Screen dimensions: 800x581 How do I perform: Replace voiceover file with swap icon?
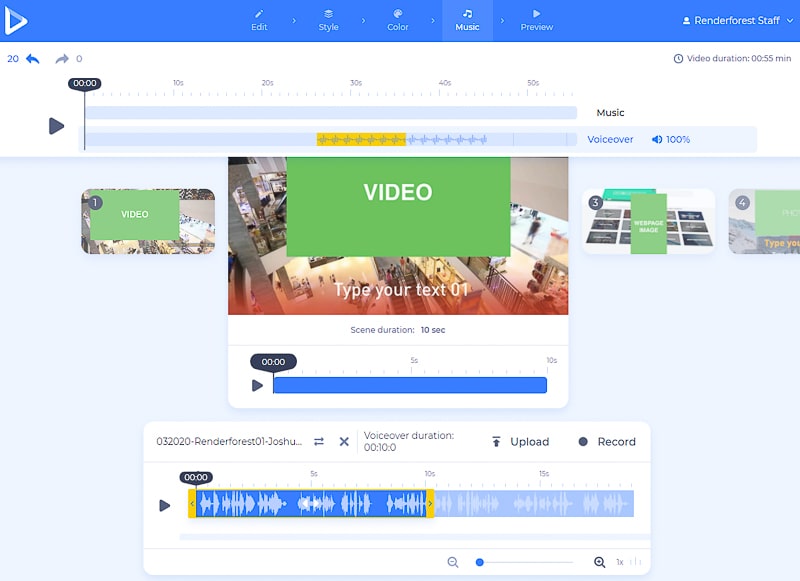point(319,442)
